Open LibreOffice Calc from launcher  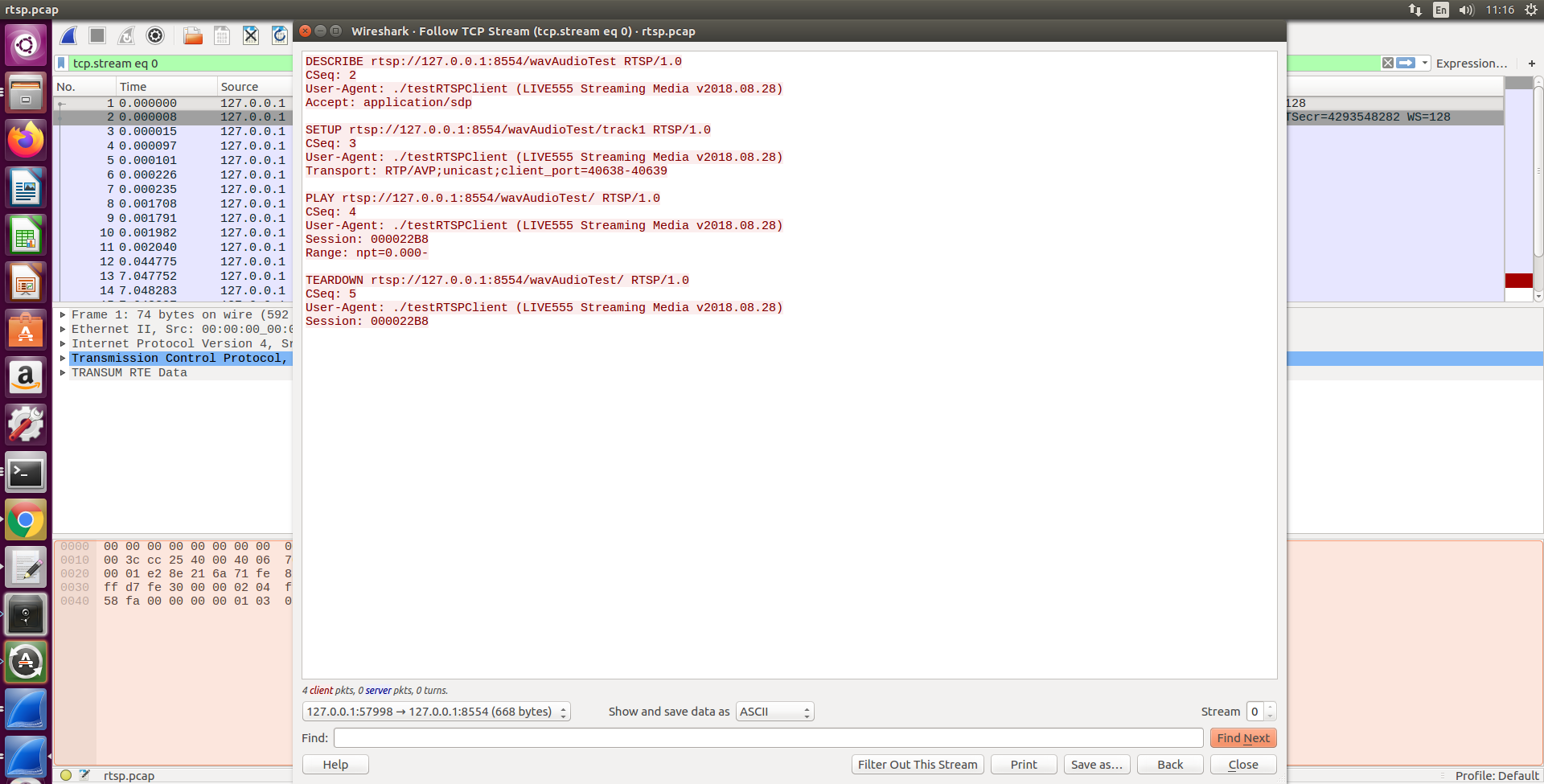(26, 235)
